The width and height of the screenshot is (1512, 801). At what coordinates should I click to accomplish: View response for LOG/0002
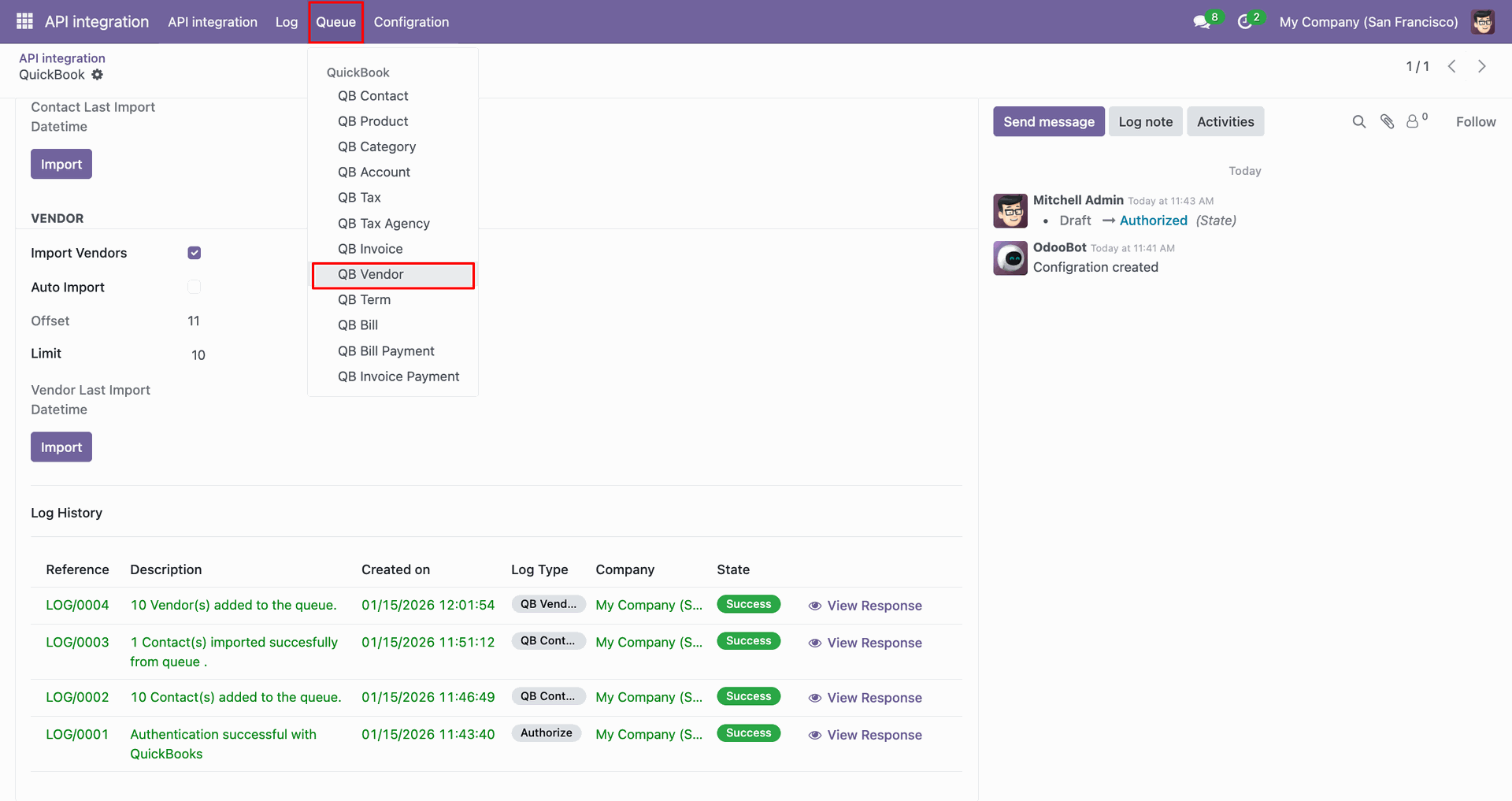(x=865, y=698)
